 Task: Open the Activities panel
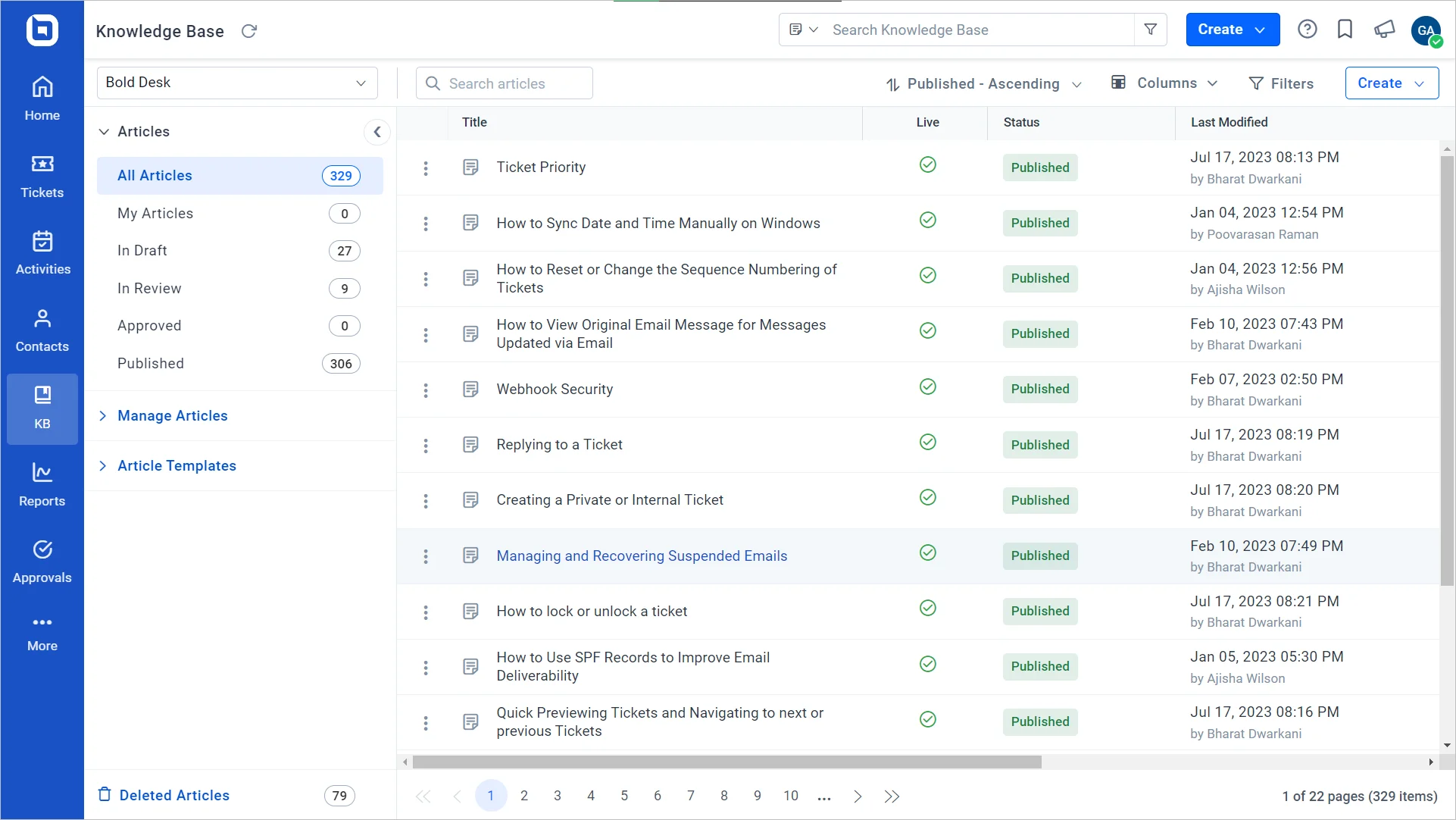[42, 250]
